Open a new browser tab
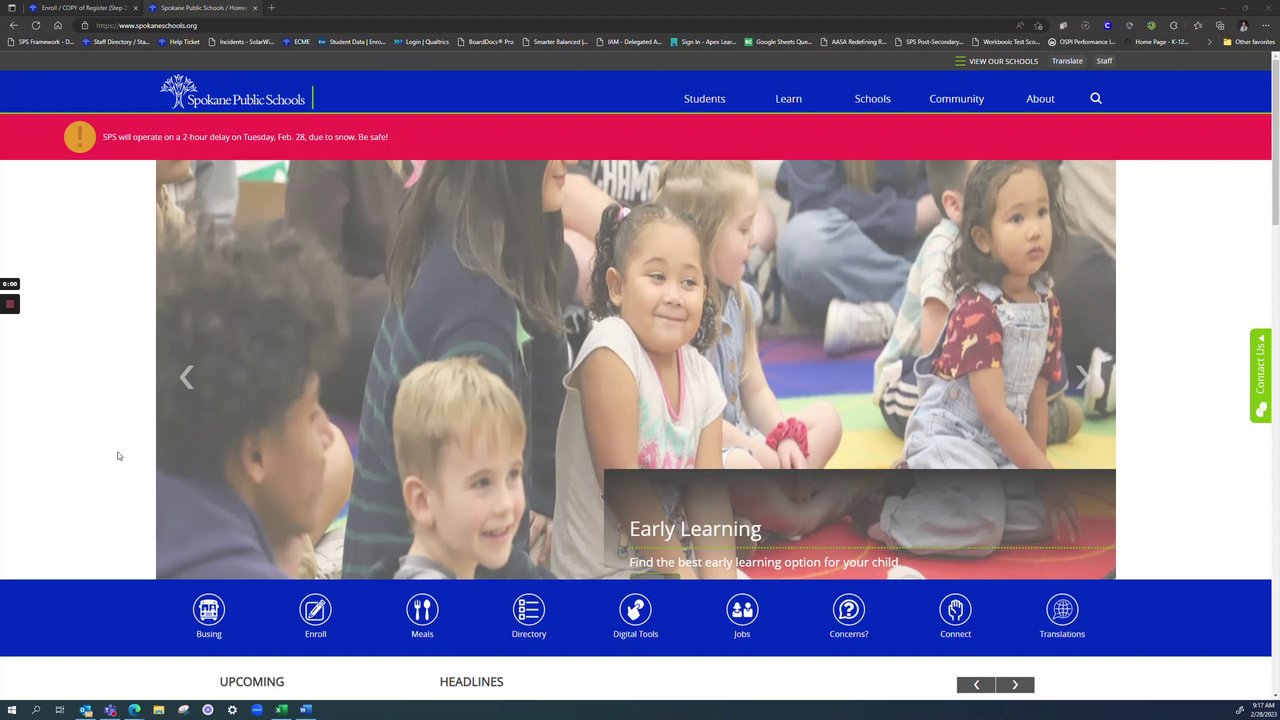 [x=271, y=8]
